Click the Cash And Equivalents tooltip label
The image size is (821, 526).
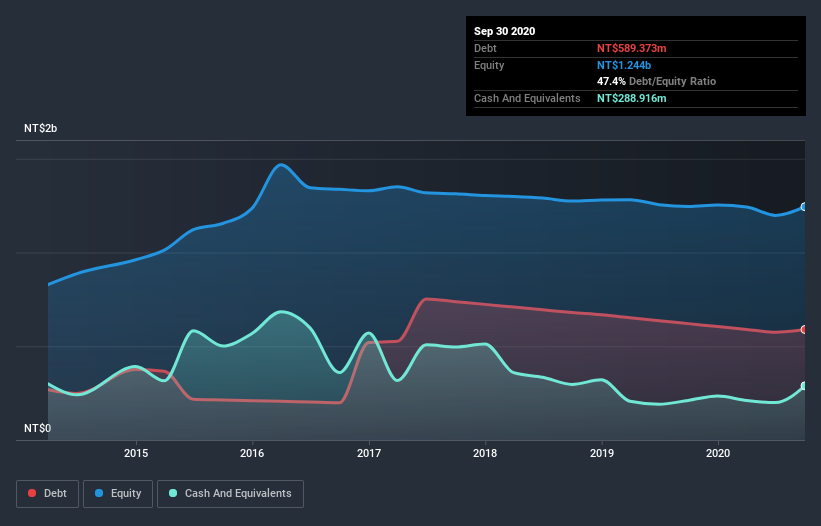[x=527, y=98]
